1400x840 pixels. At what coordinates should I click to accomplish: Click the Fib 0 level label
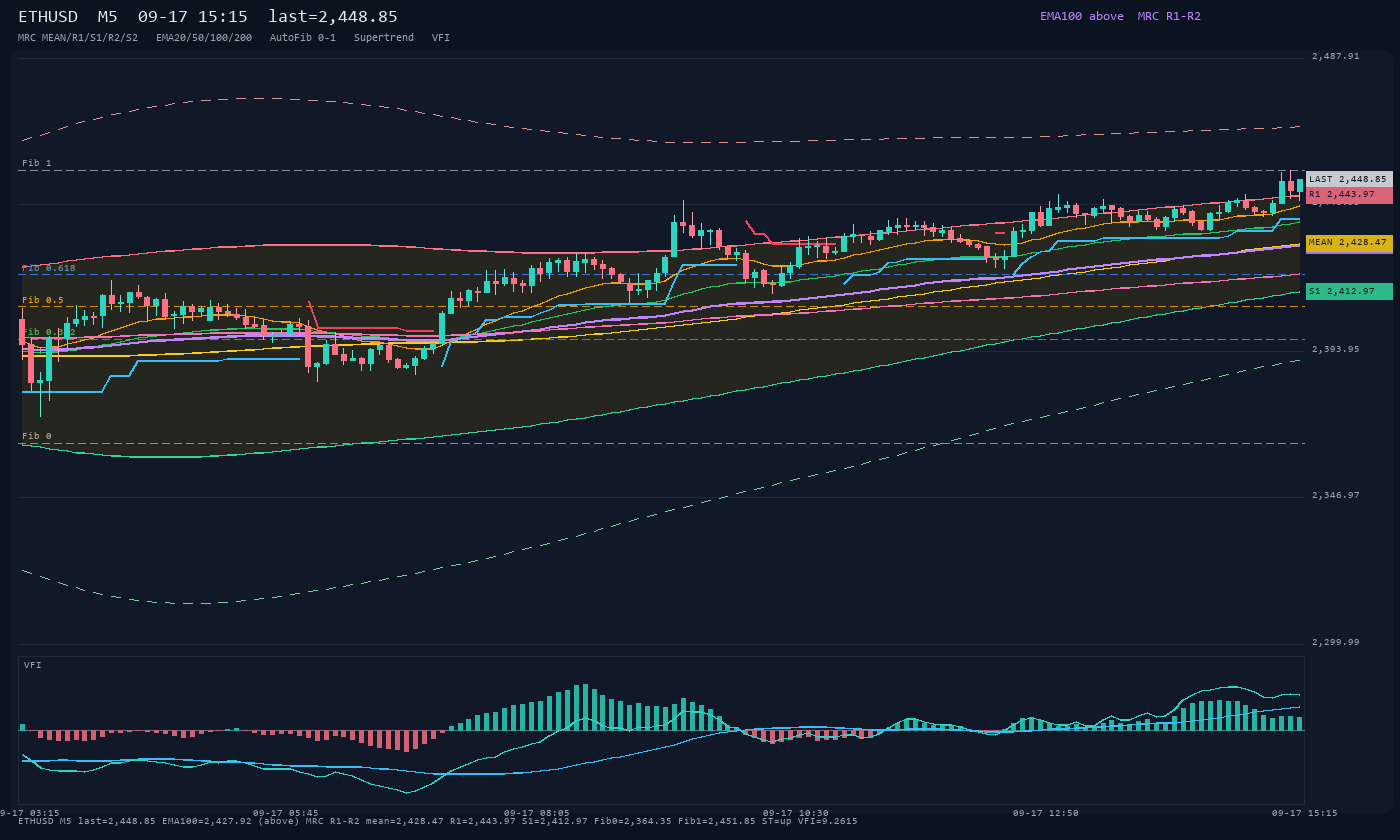coord(37,436)
